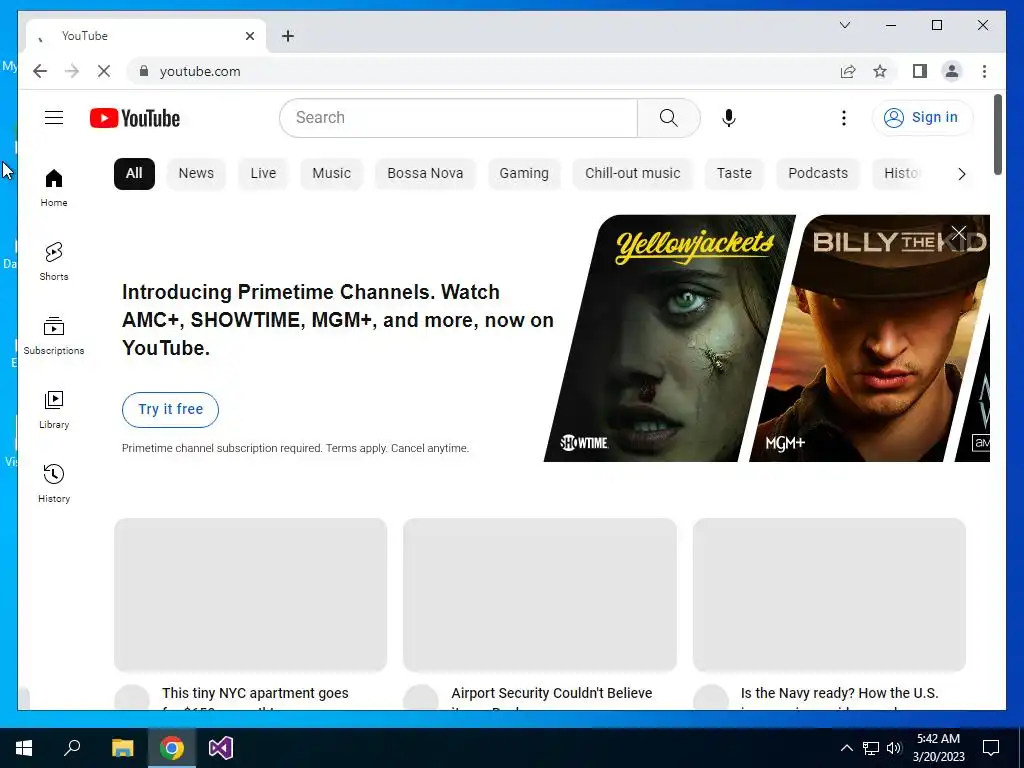Screen dimensions: 1024x768
Task: Click 'Is the Navy ready? How the U.S.' title
Action: (839, 693)
